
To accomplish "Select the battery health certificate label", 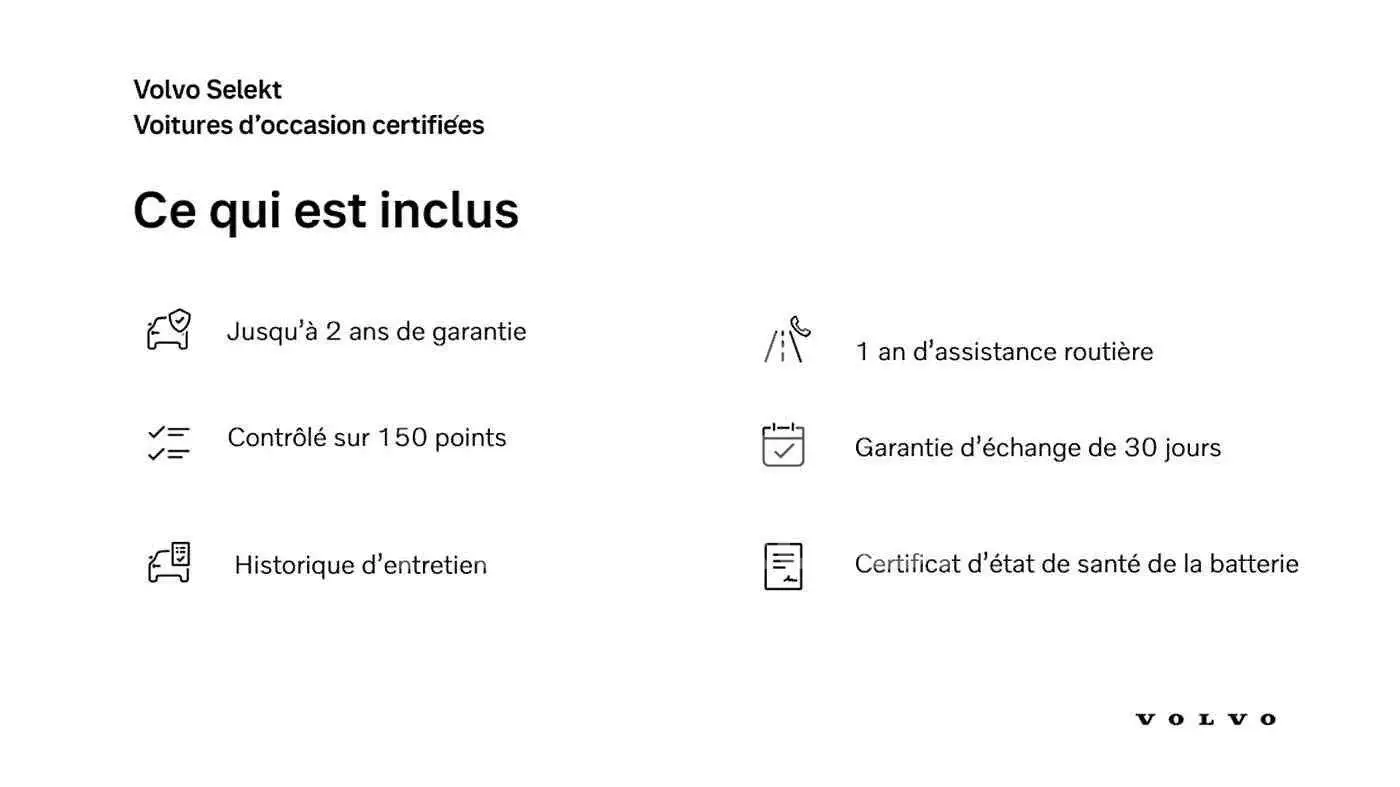I will [x=1077, y=564].
